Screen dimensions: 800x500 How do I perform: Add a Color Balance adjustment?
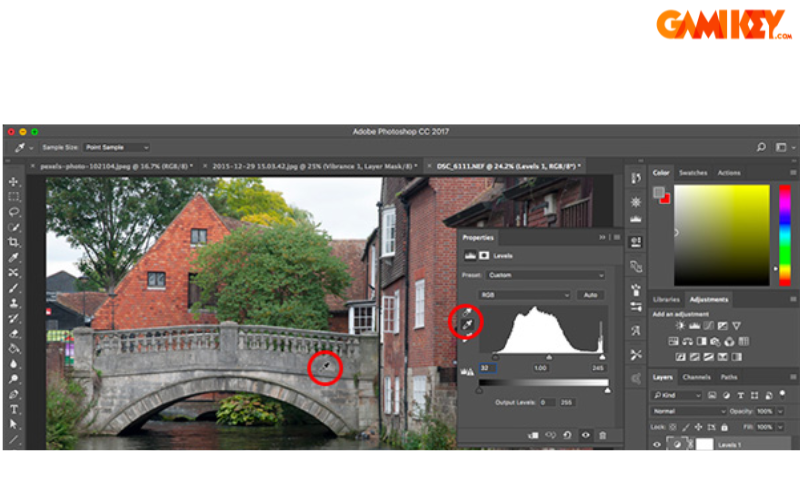688,341
